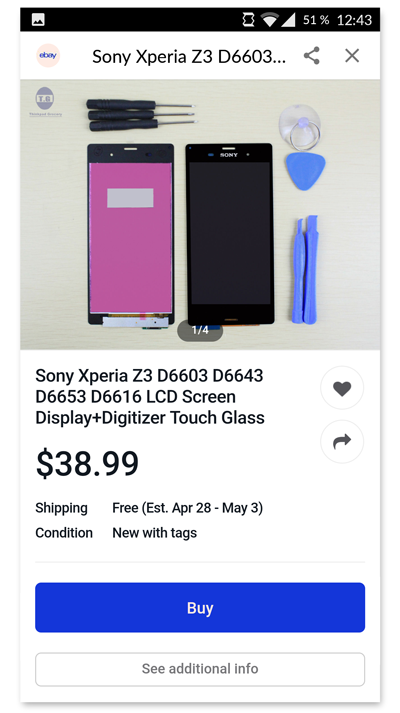This screenshot has width=400, height=713.
Task: Tap the Wi-Fi icon in status bar
Action: (x=270, y=20)
